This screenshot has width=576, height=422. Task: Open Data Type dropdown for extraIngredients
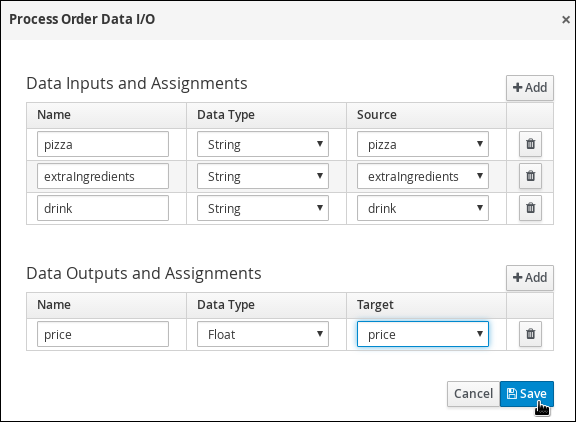(x=263, y=176)
